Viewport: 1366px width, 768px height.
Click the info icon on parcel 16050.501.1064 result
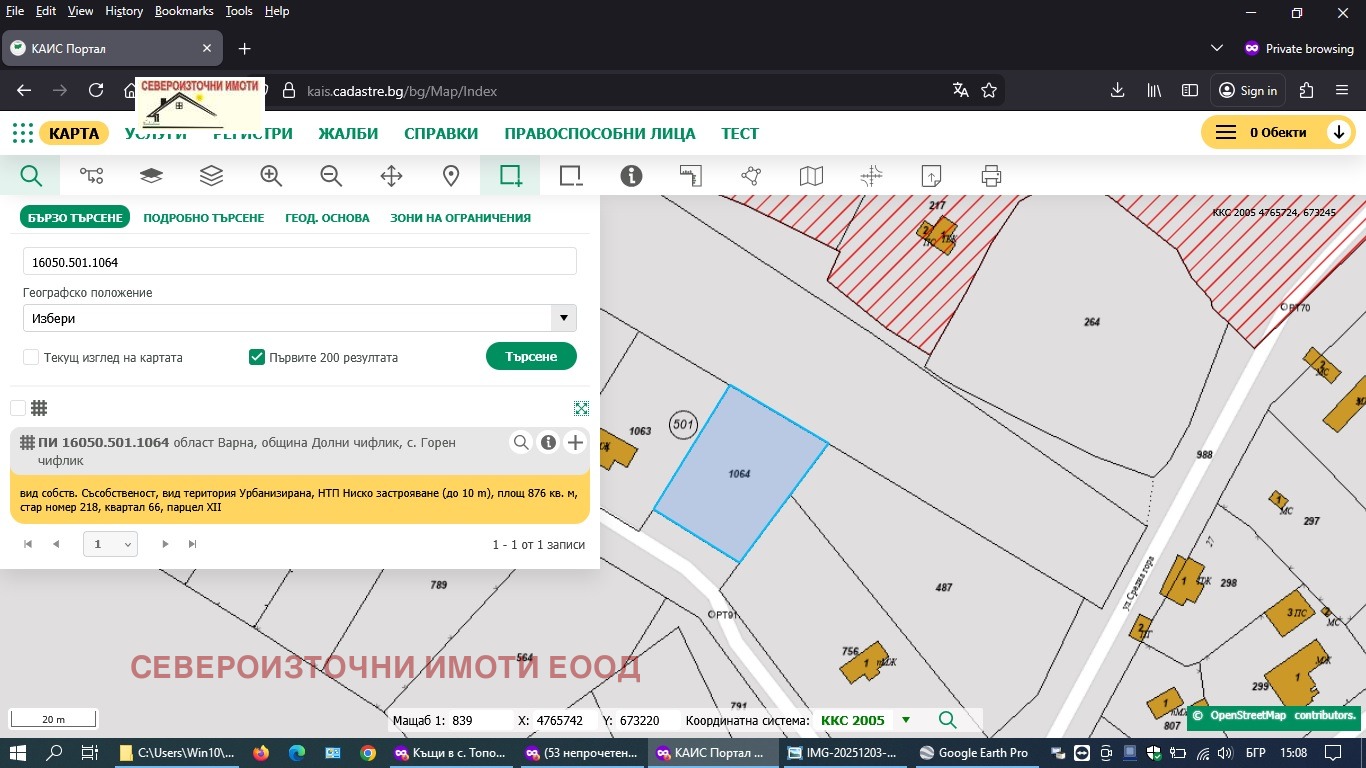coord(548,442)
